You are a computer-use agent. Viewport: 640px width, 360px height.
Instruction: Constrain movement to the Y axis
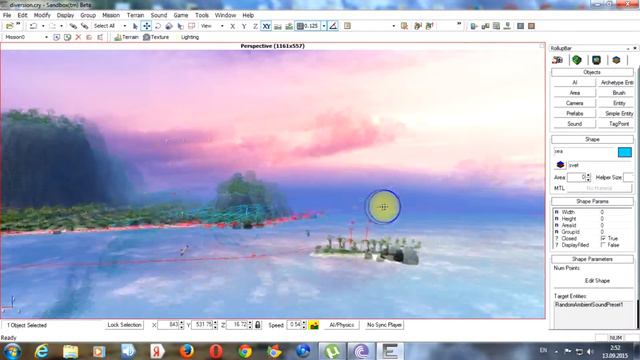point(244,26)
